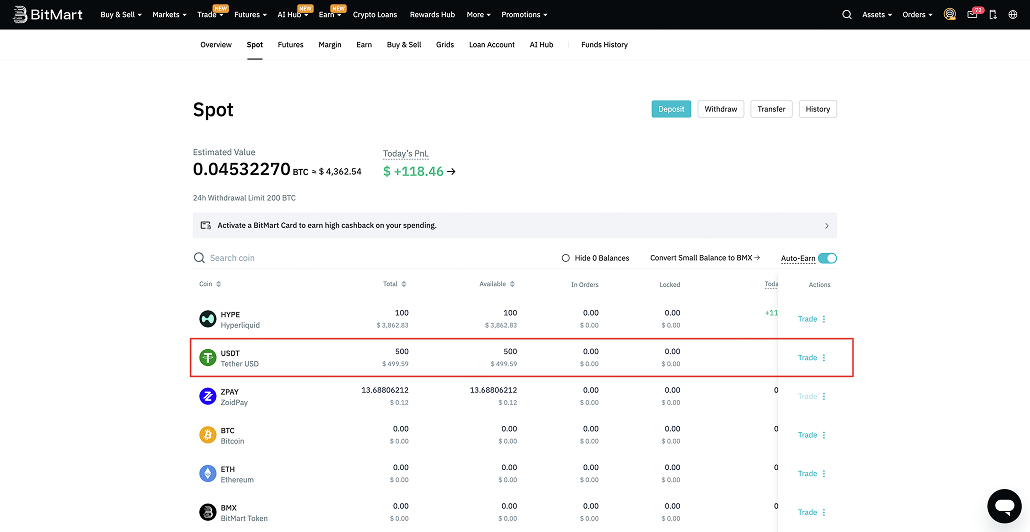Expand the Orders dropdown
This screenshot has height=532, width=1030.
[x=918, y=14]
